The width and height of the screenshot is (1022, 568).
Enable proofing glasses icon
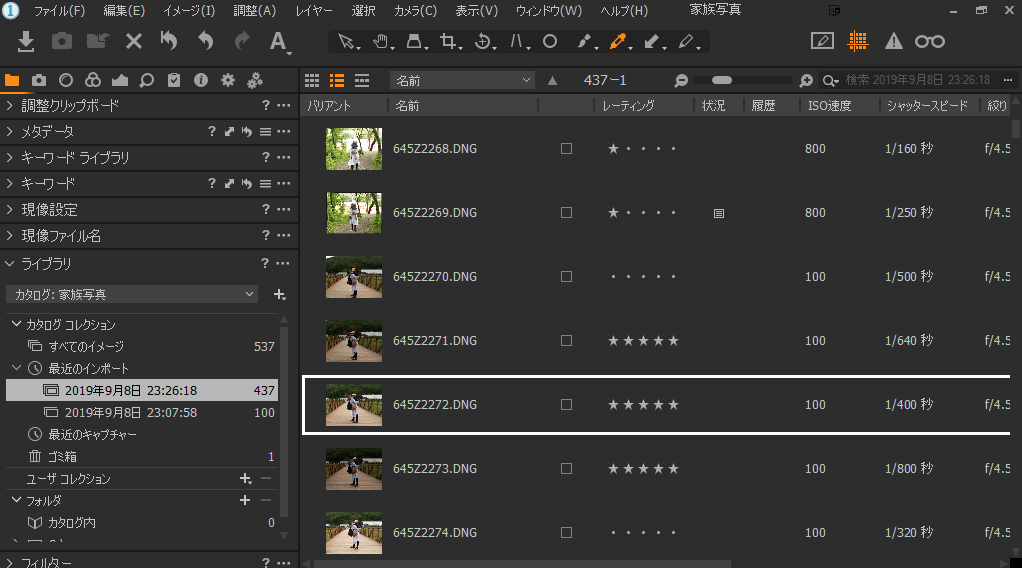pyautogui.click(x=929, y=41)
